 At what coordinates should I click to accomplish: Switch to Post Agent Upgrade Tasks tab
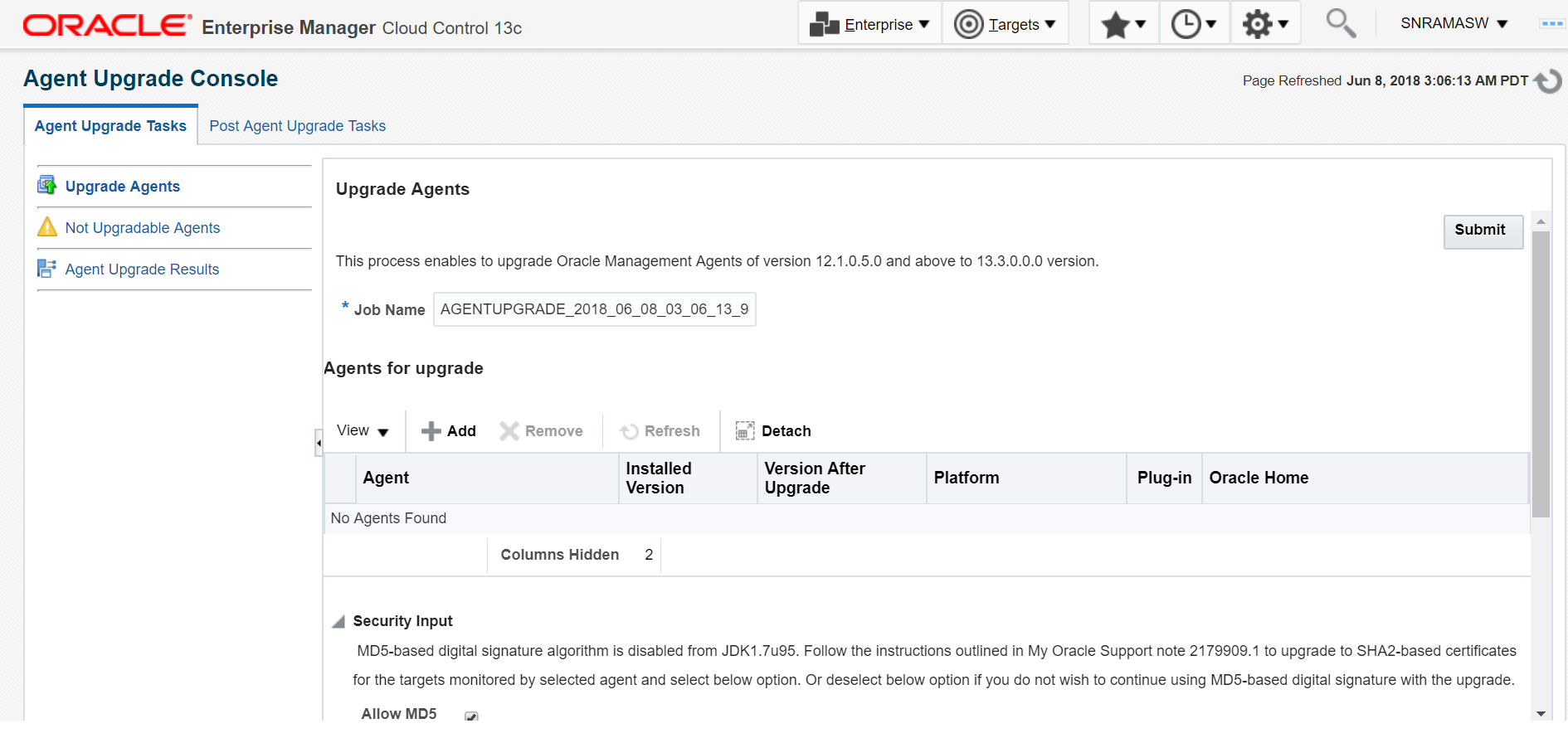point(297,126)
